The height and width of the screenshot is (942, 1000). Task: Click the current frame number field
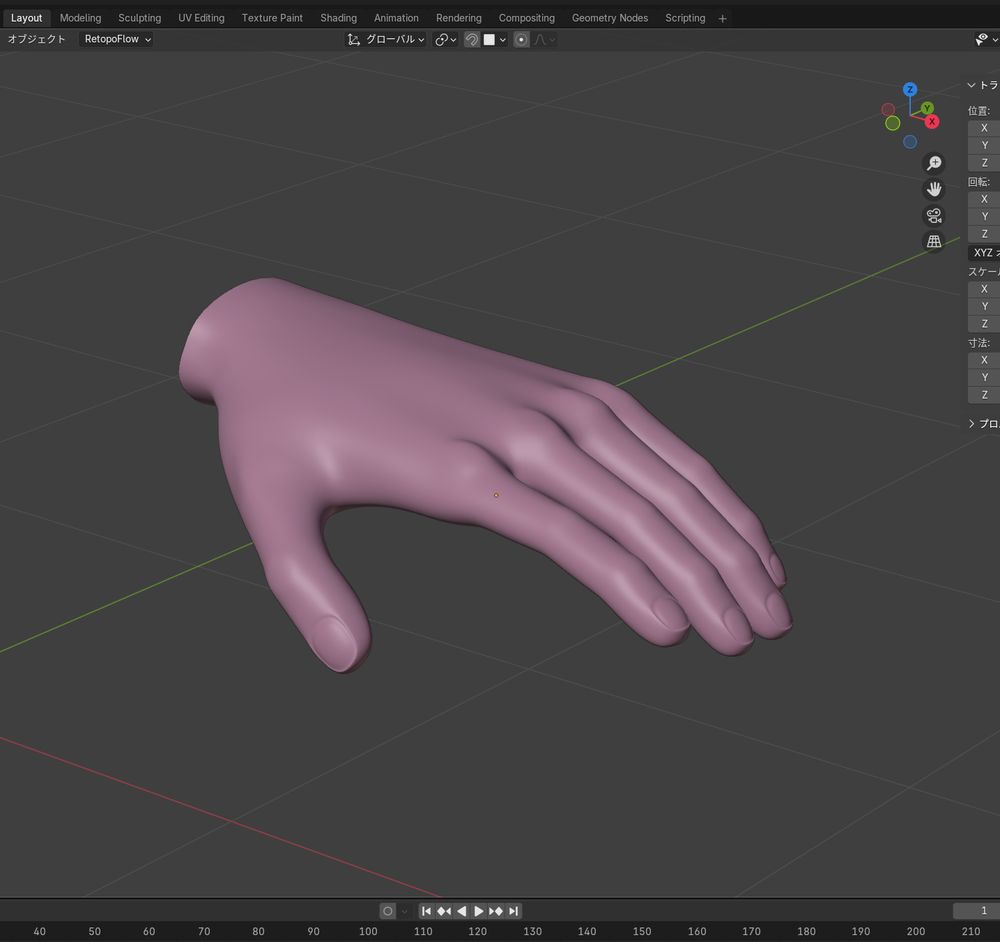[x=976, y=911]
